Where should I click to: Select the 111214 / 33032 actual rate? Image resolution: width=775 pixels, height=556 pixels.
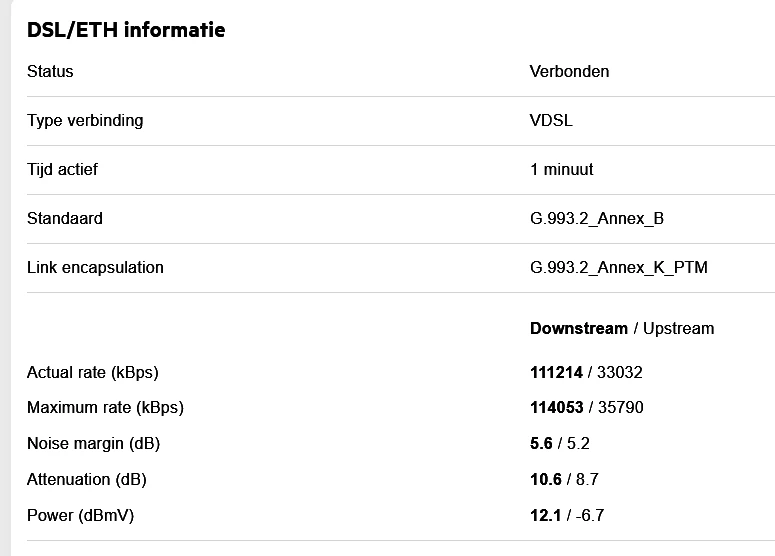click(x=586, y=373)
